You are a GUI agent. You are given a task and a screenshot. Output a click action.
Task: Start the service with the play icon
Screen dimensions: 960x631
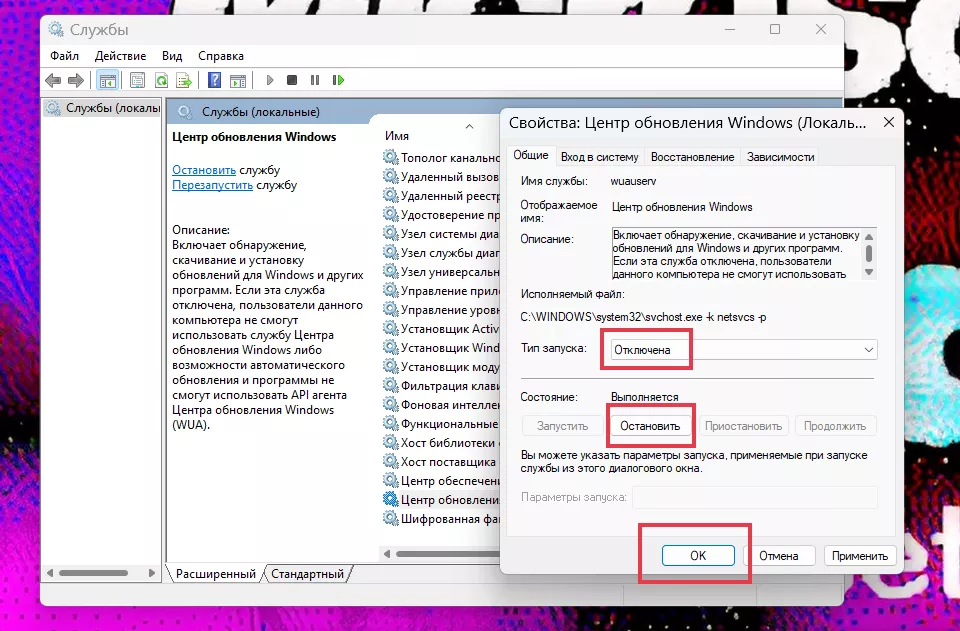pos(269,80)
